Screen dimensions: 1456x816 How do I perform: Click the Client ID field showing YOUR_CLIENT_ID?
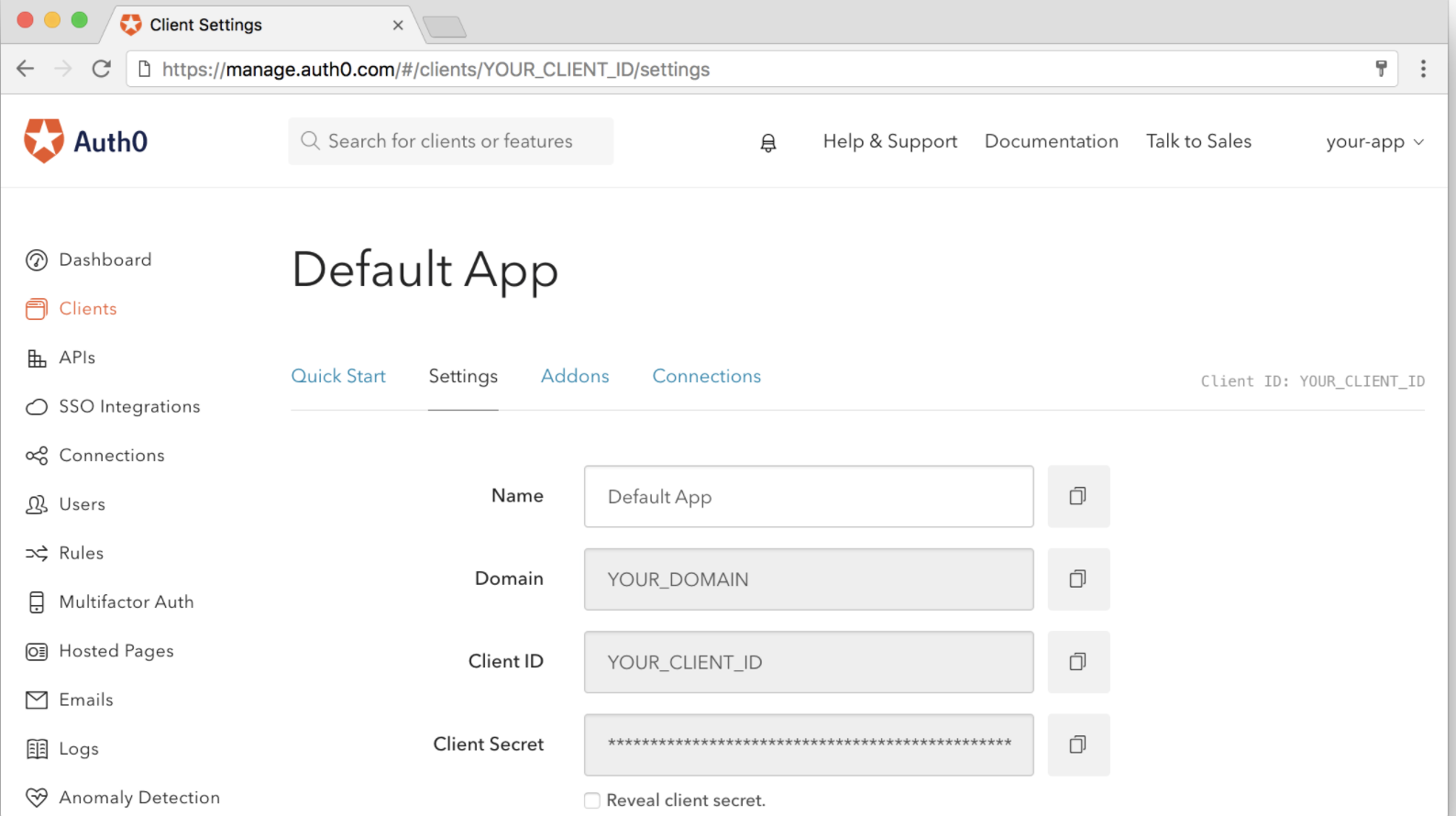tap(809, 661)
